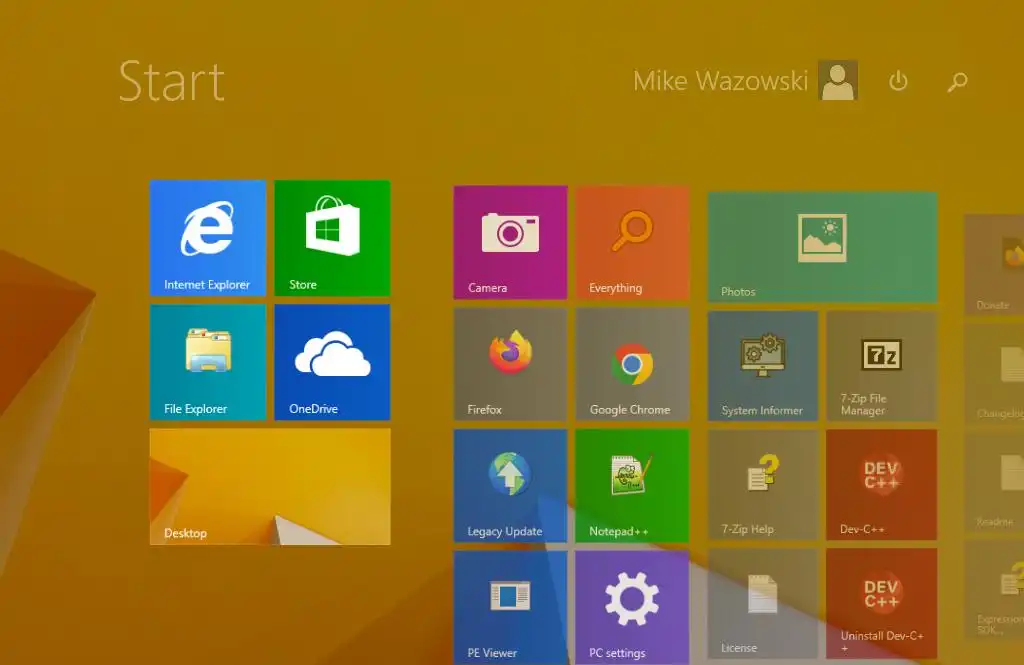Image resolution: width=1024 pixels, height=665 pixels.
Task: Launch the Store tile
Action: tap(332, 238)
